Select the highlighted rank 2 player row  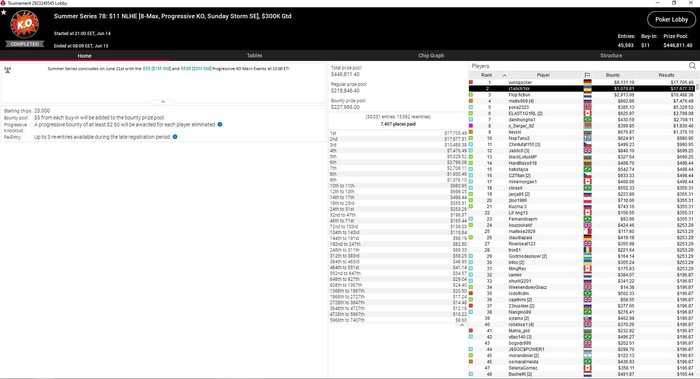(583, 88)
